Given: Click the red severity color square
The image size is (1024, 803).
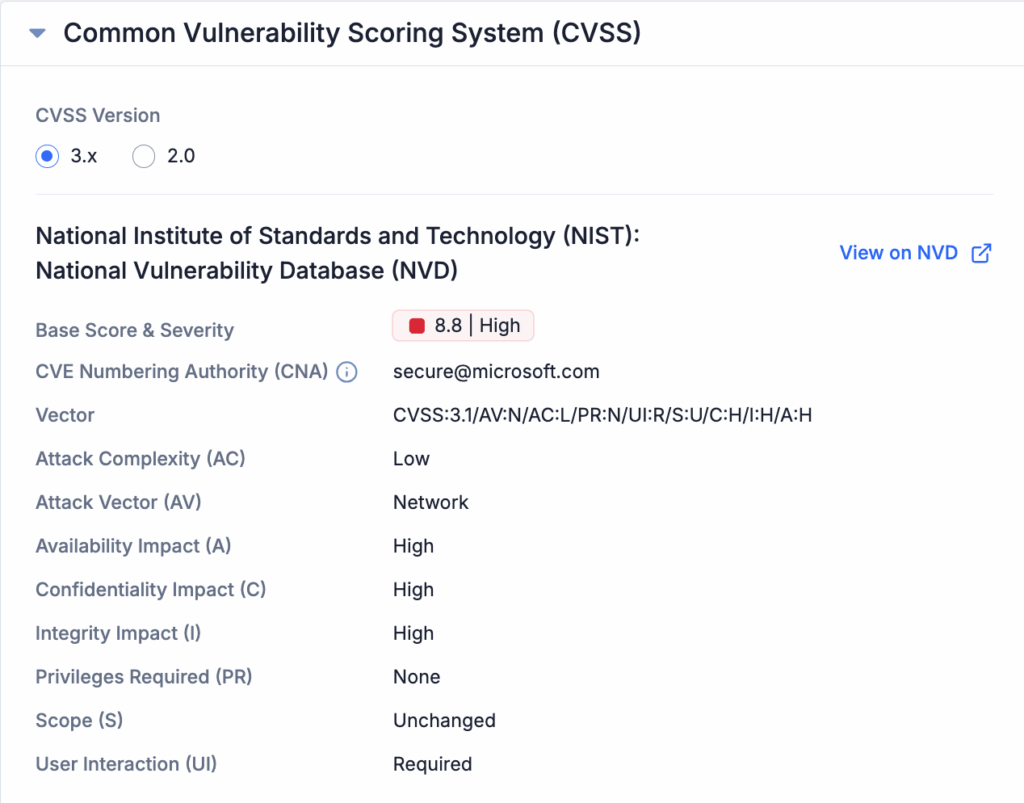Looking at the screenshot, I should point(417,326).
